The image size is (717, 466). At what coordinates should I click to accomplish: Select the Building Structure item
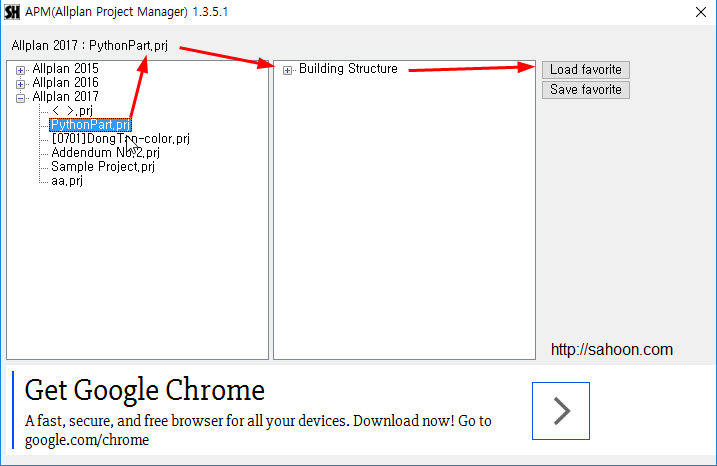click(348, 69)
